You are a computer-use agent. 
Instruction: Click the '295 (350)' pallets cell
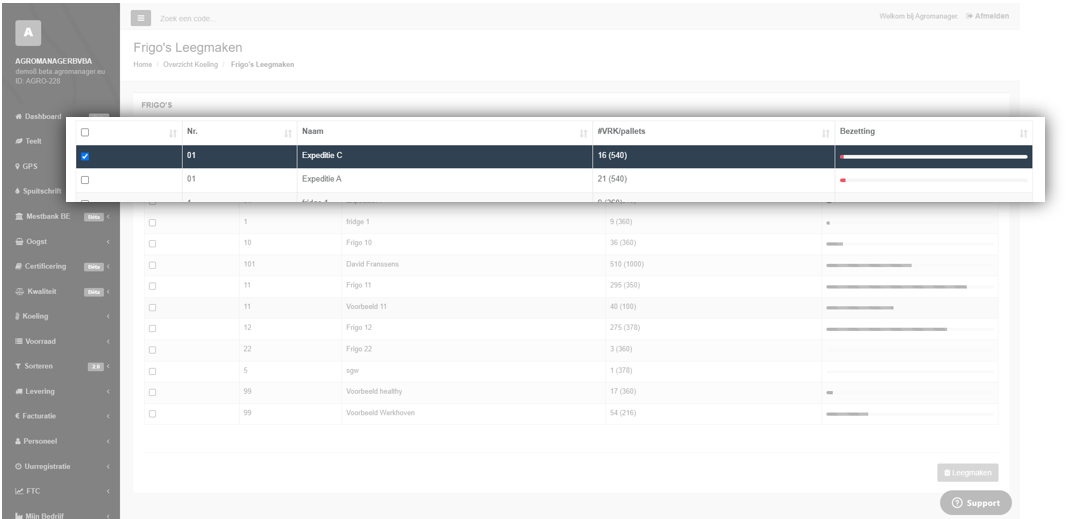713,285
